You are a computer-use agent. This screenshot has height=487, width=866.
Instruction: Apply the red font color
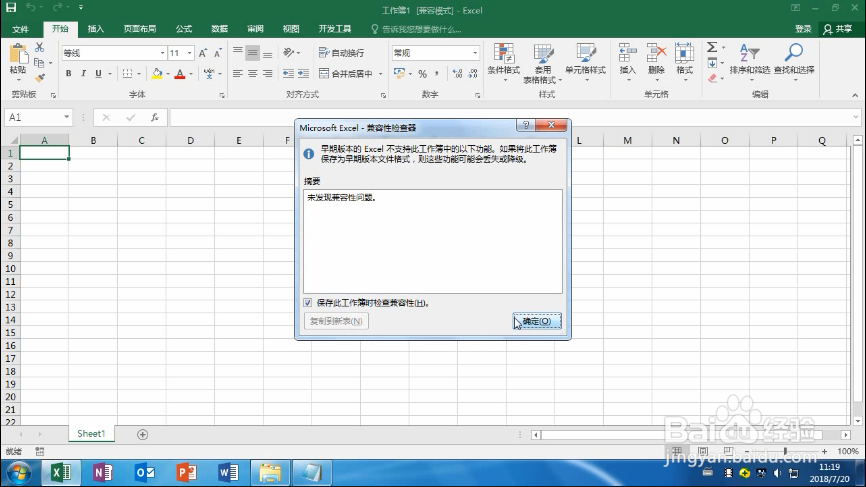click(x=179, y=73)
